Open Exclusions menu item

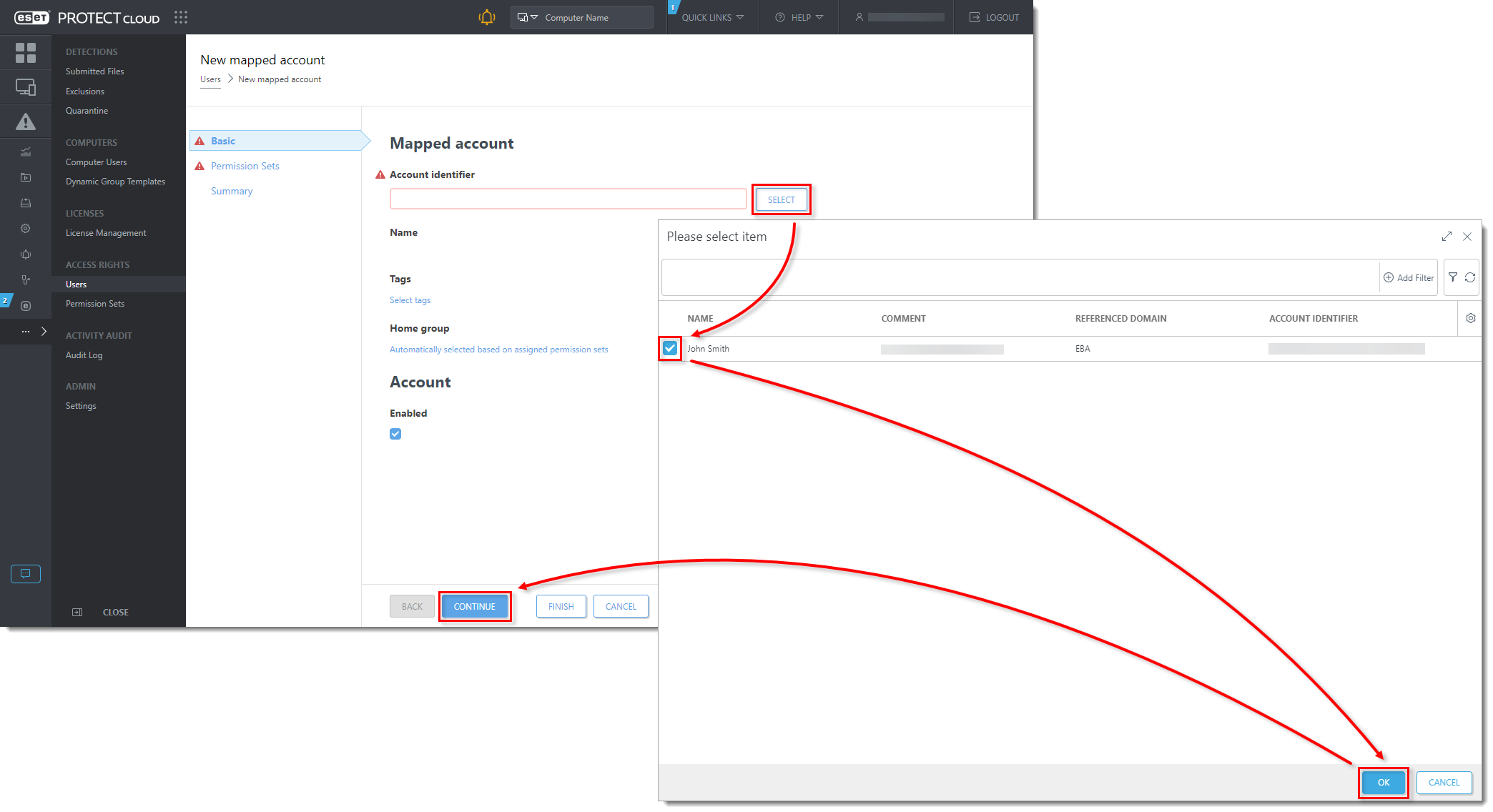85,91
